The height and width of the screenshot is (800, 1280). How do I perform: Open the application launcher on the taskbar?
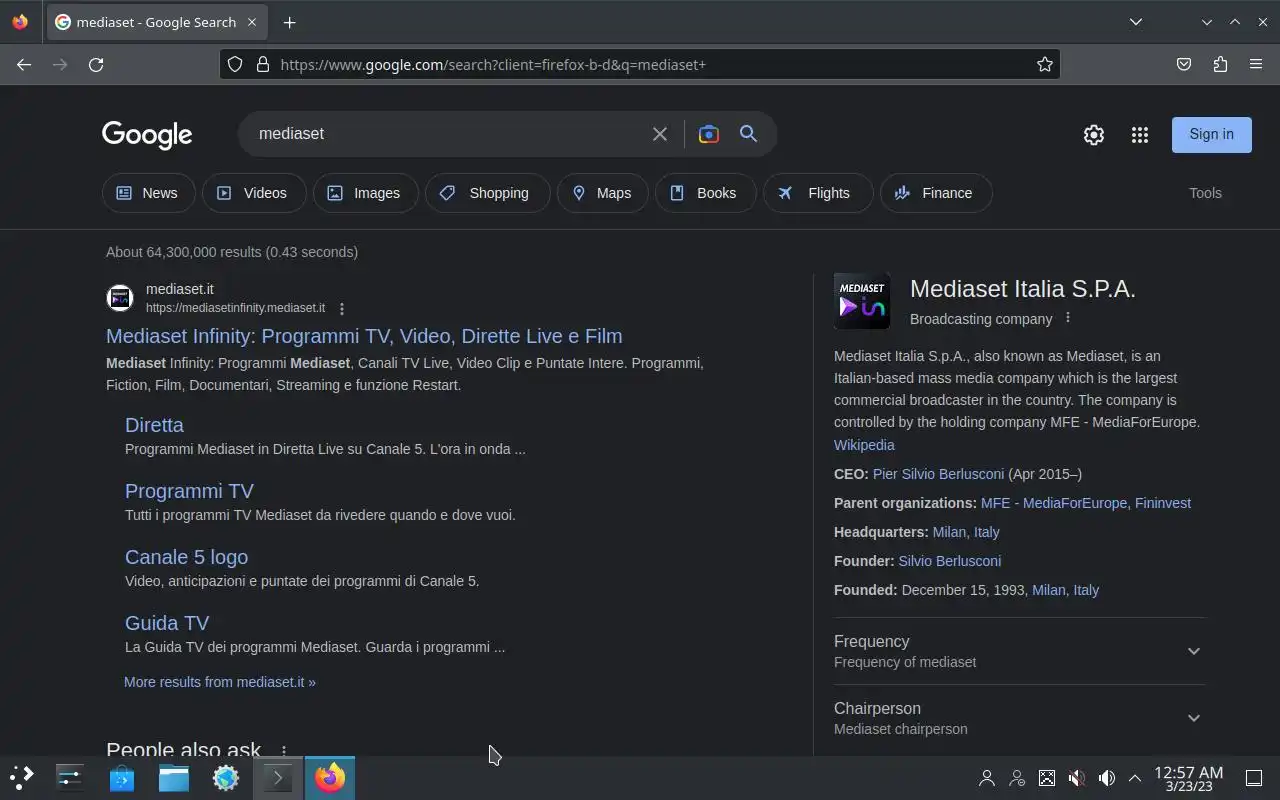click(21, 777)
